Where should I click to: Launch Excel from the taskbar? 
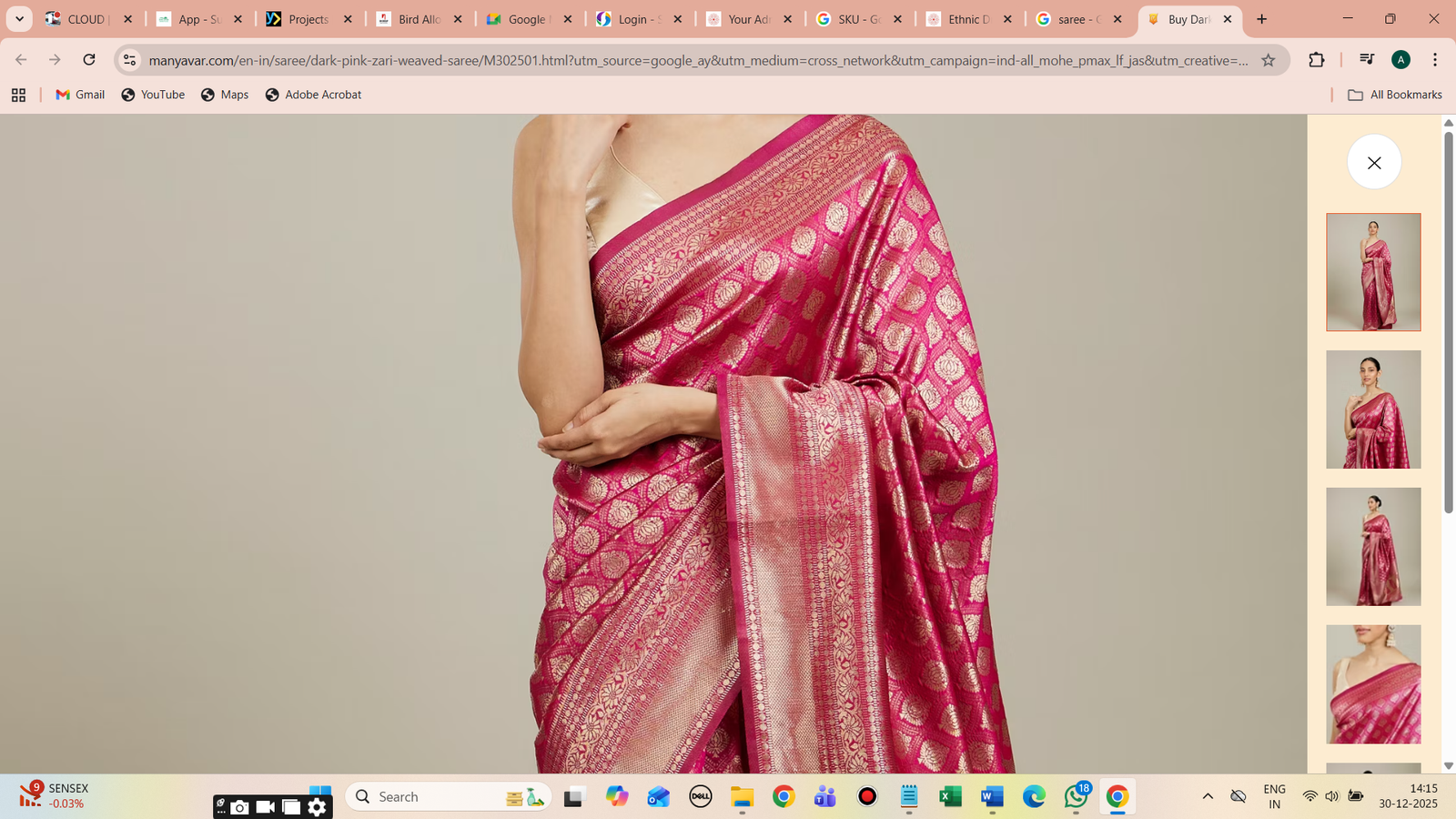pos(950,796)
